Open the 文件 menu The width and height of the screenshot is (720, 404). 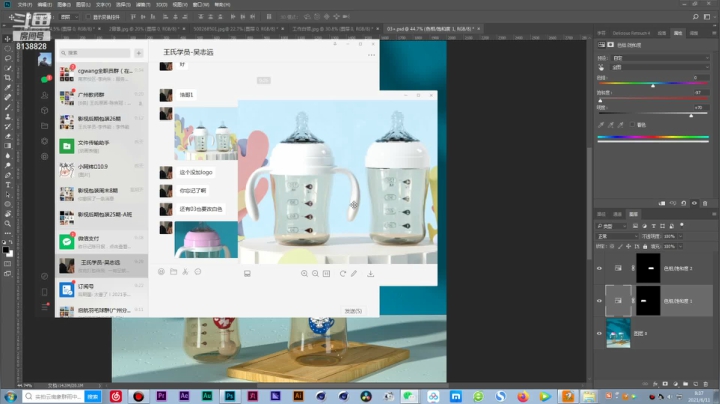click(25, 5)
